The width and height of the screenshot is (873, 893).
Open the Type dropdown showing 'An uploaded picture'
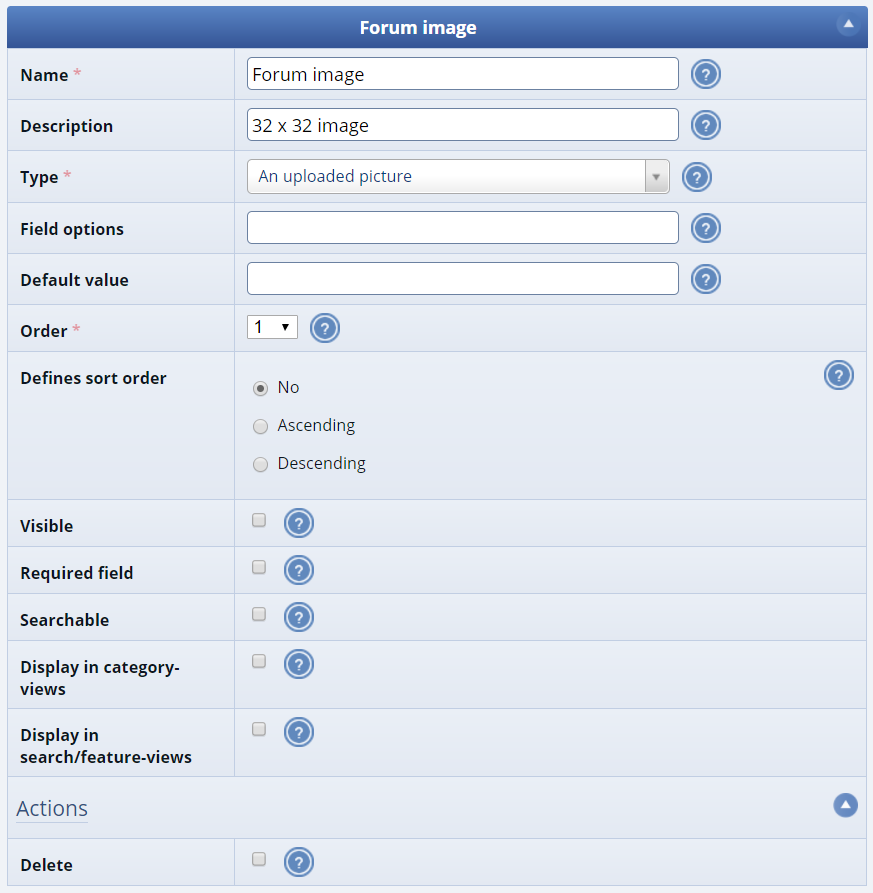(x=458, y=177)
